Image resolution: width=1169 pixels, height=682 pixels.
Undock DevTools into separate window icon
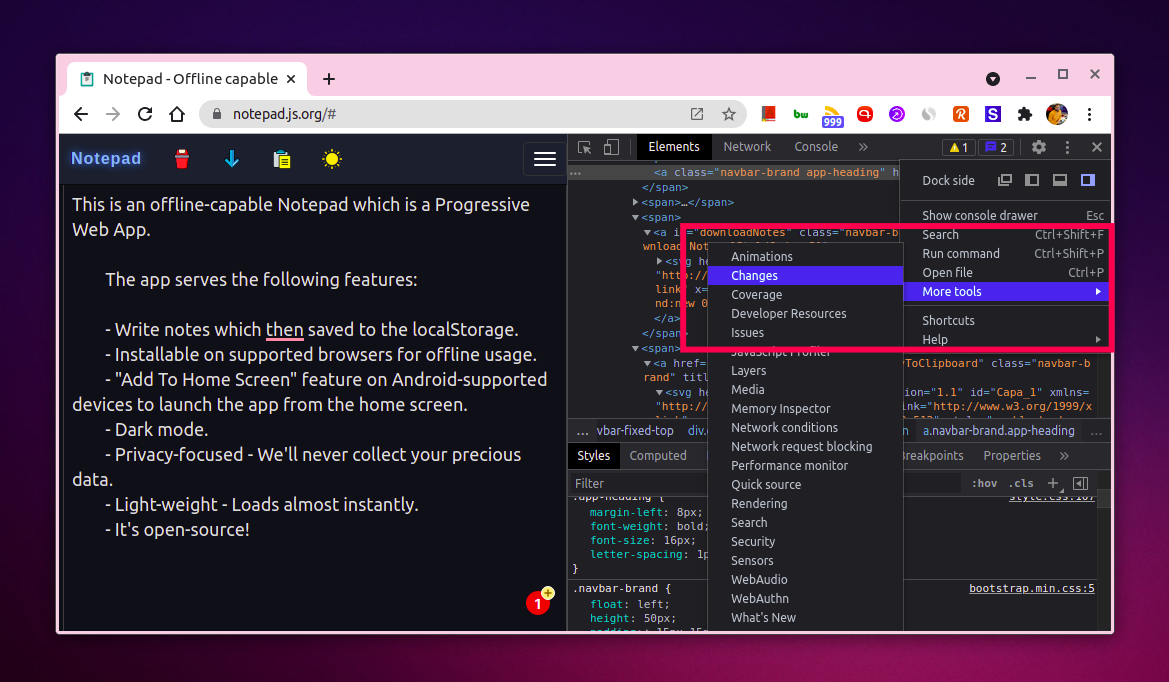[x=1005, y=180]
